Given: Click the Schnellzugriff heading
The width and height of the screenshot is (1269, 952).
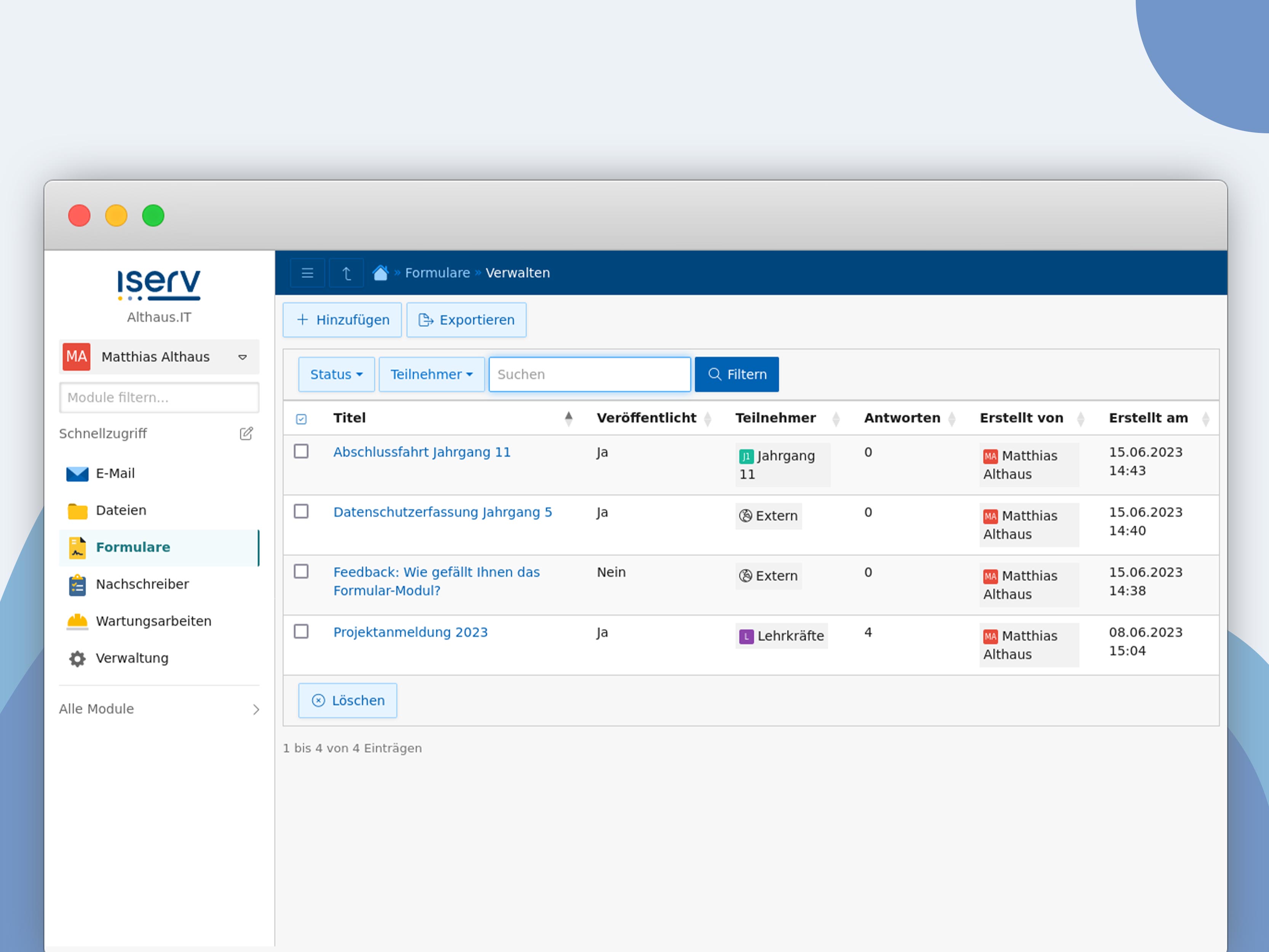Looking at the screenshot, I should pos(103,434).
